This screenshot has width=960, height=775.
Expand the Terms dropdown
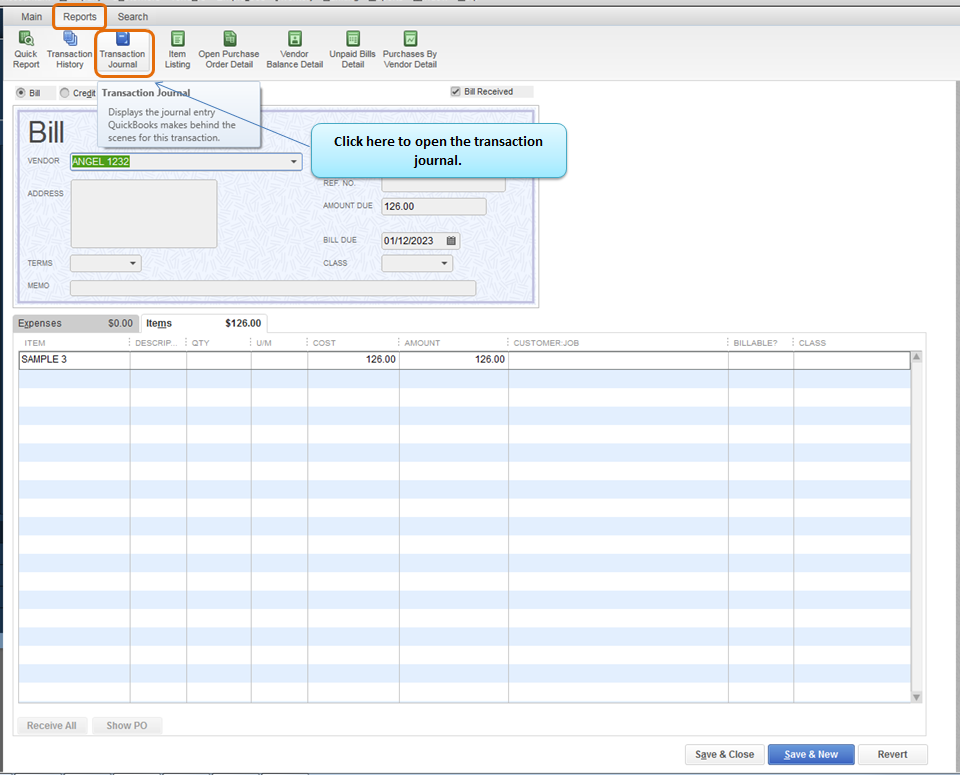[133, 263]
